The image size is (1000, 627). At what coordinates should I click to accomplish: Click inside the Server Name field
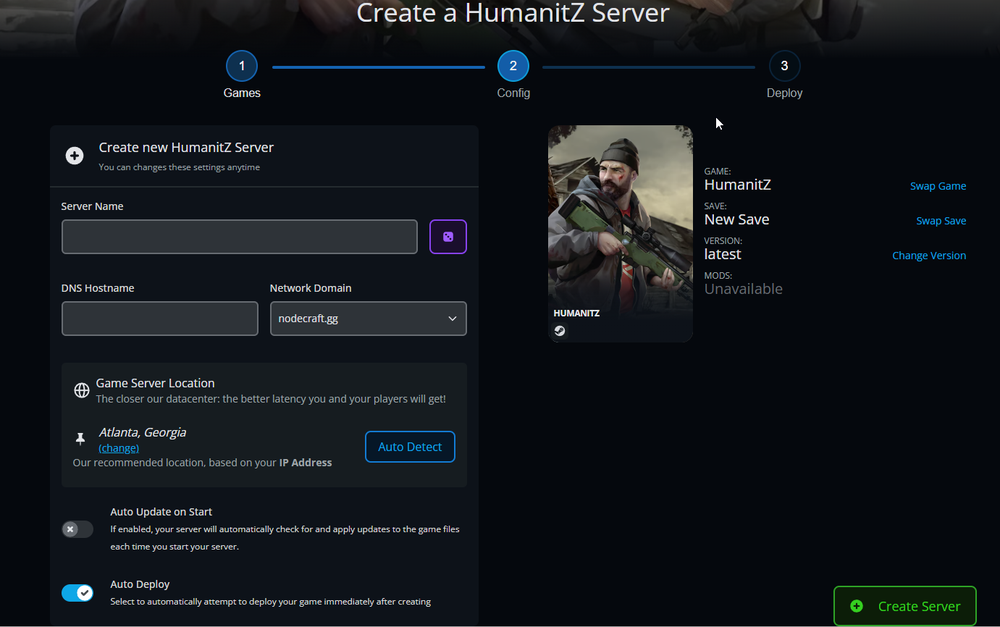tap(239, 236)
